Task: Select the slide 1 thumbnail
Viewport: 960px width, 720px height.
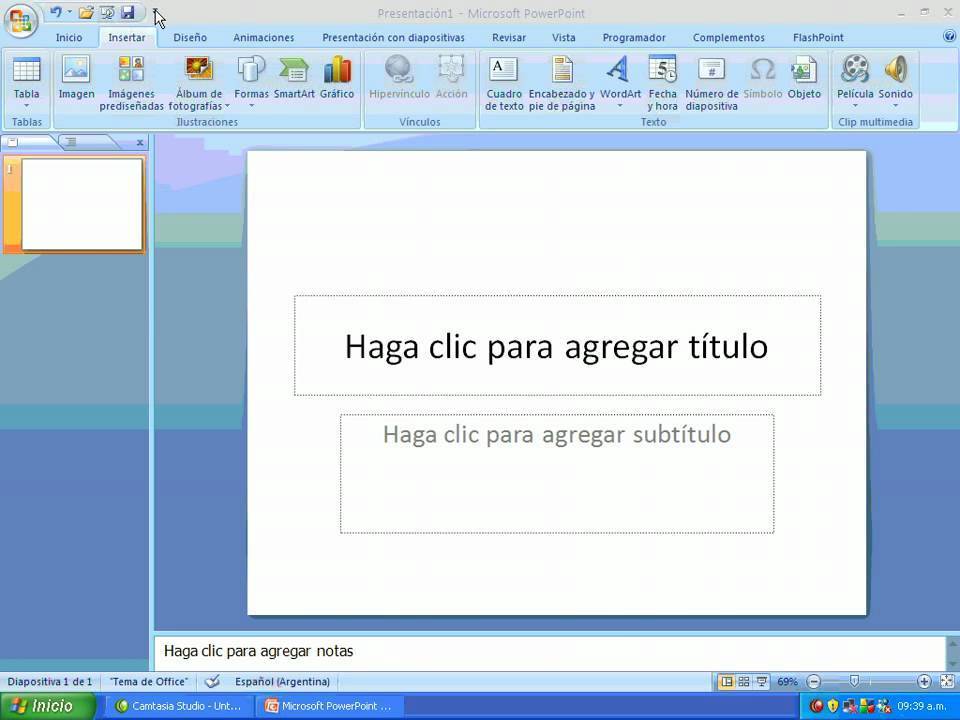Action: [x=82, y=204]
